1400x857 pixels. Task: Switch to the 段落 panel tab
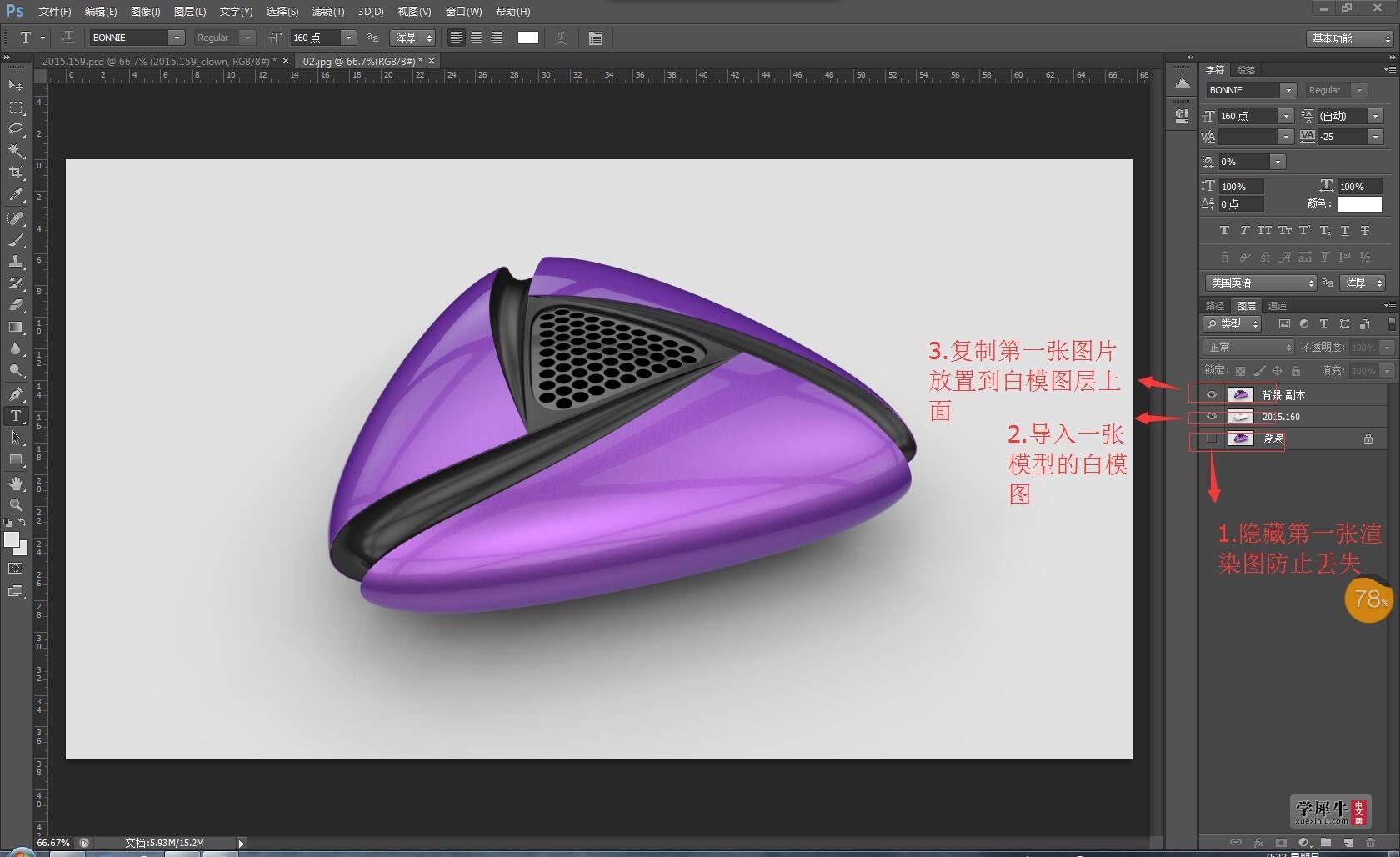point(1245,70)
